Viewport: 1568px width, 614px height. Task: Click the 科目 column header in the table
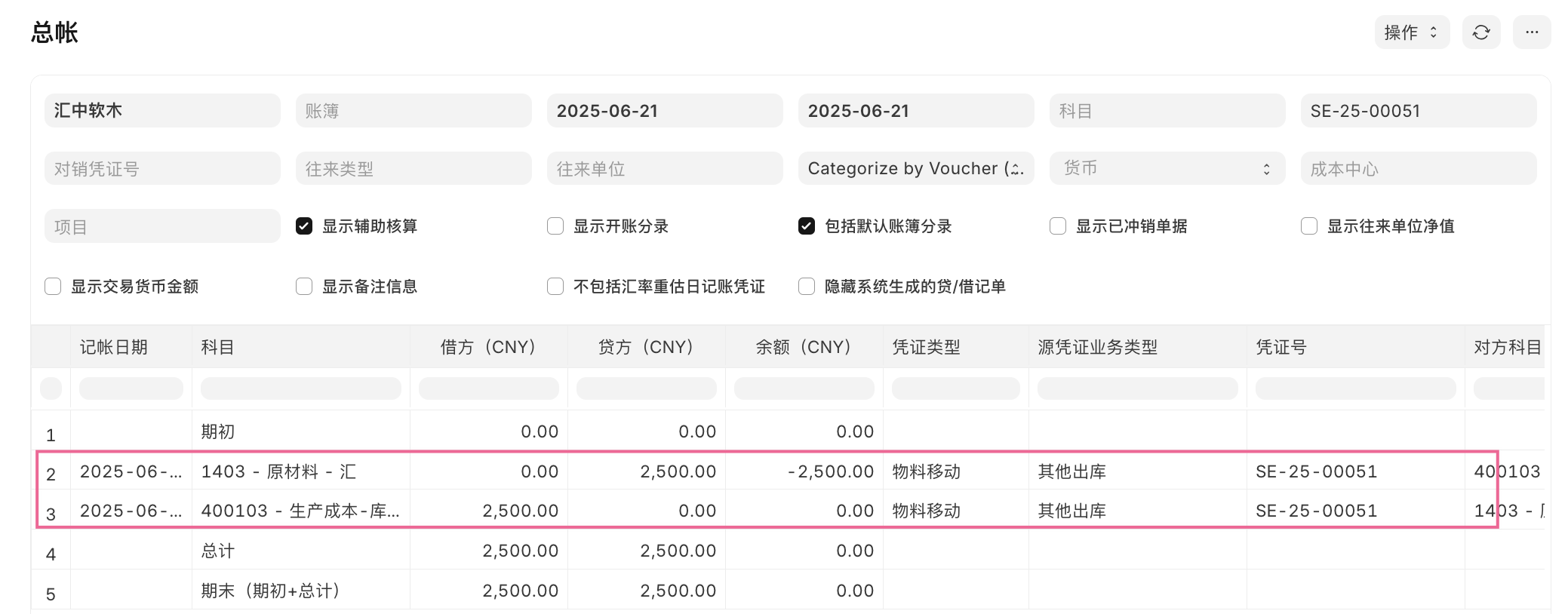point(301,347)
